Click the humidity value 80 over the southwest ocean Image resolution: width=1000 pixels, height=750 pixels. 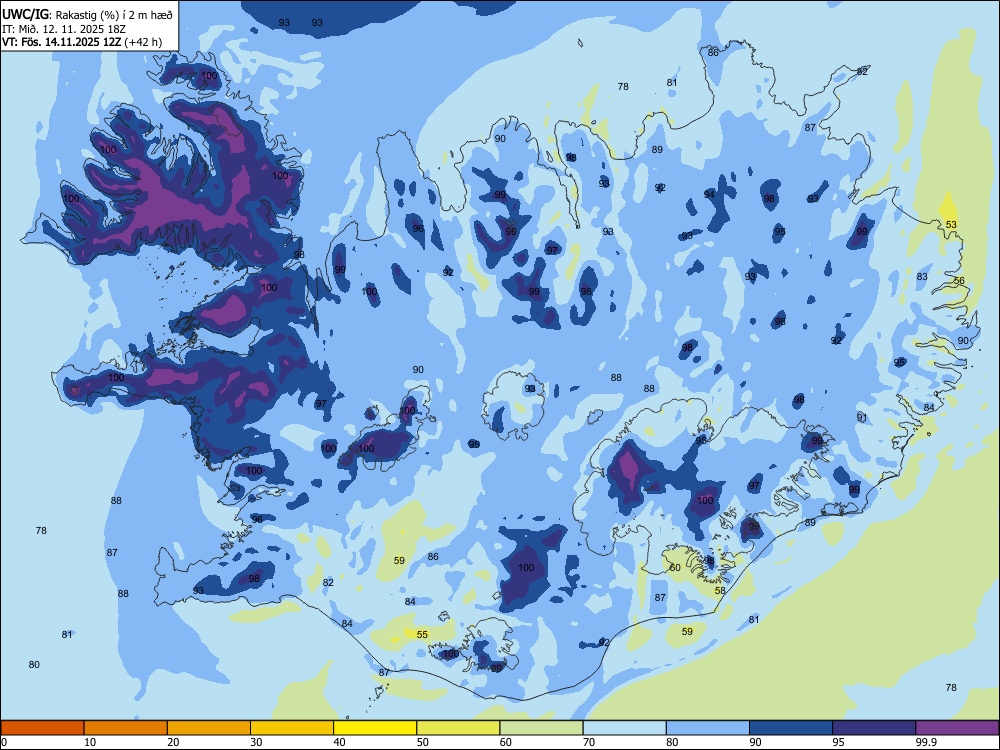[34, 665]
